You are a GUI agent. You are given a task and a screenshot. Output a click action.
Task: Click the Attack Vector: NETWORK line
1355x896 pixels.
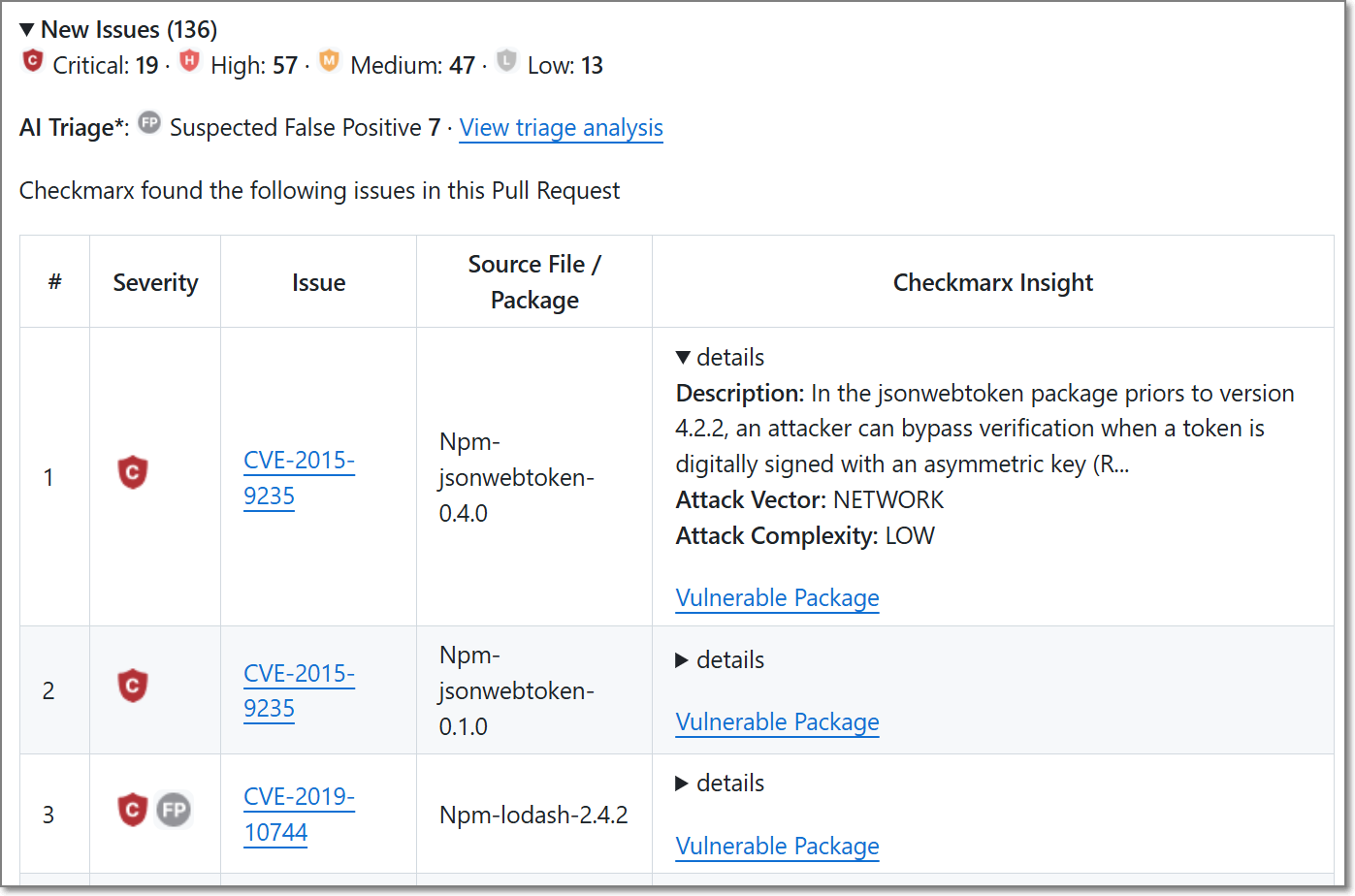coord(810,500)
